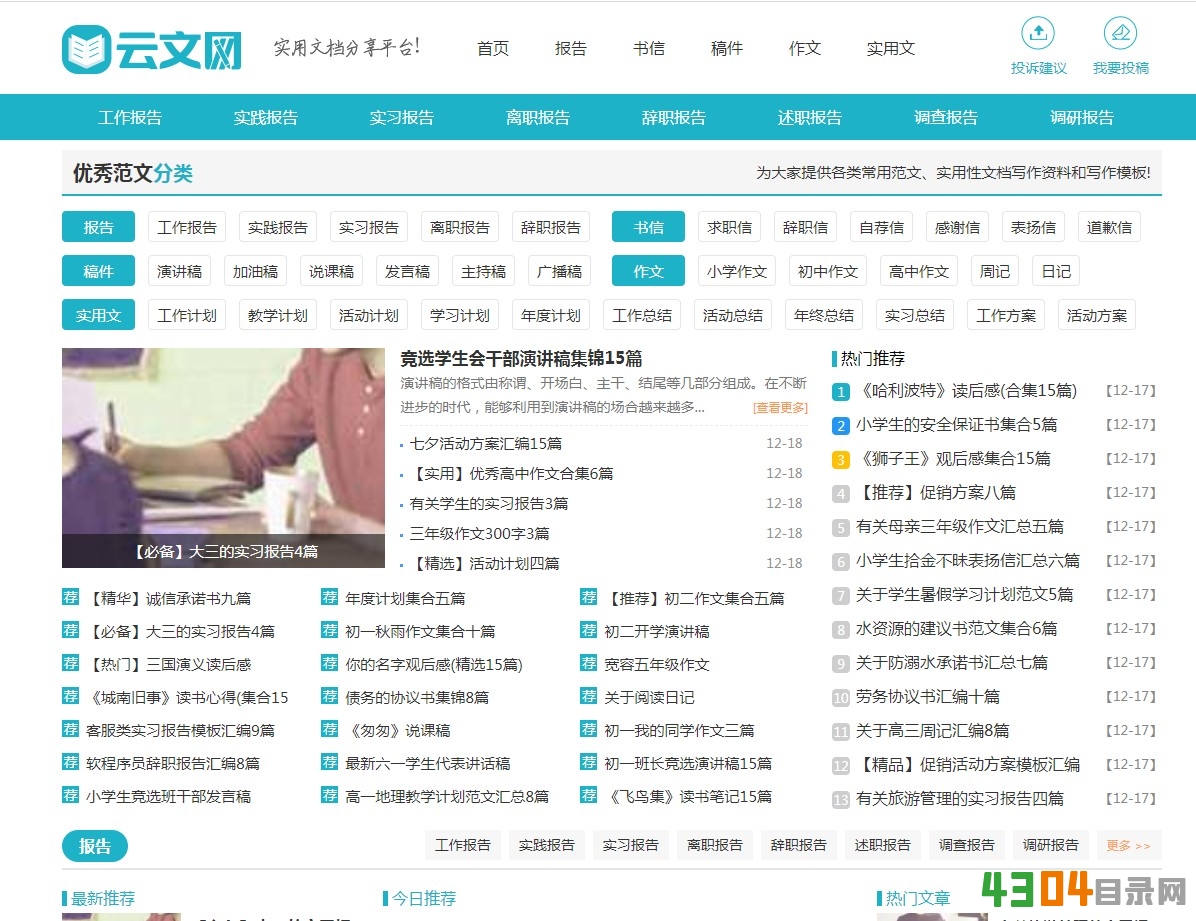Click the teal 实用文 category button
The height and width of the screenshot is (921, 1196).
click(98, 315)
